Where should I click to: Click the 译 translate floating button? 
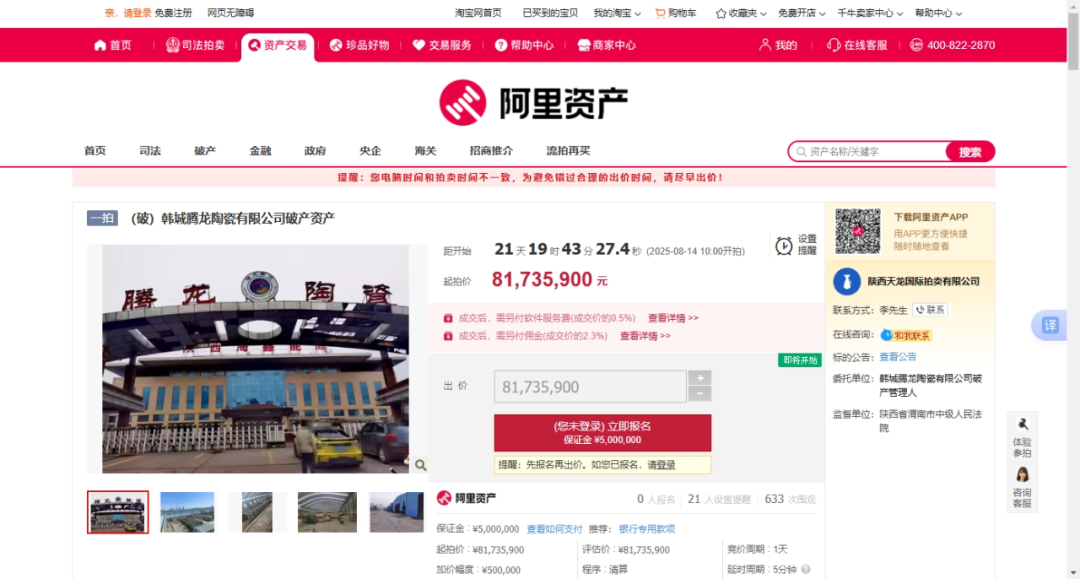[x=1050, y=325]
